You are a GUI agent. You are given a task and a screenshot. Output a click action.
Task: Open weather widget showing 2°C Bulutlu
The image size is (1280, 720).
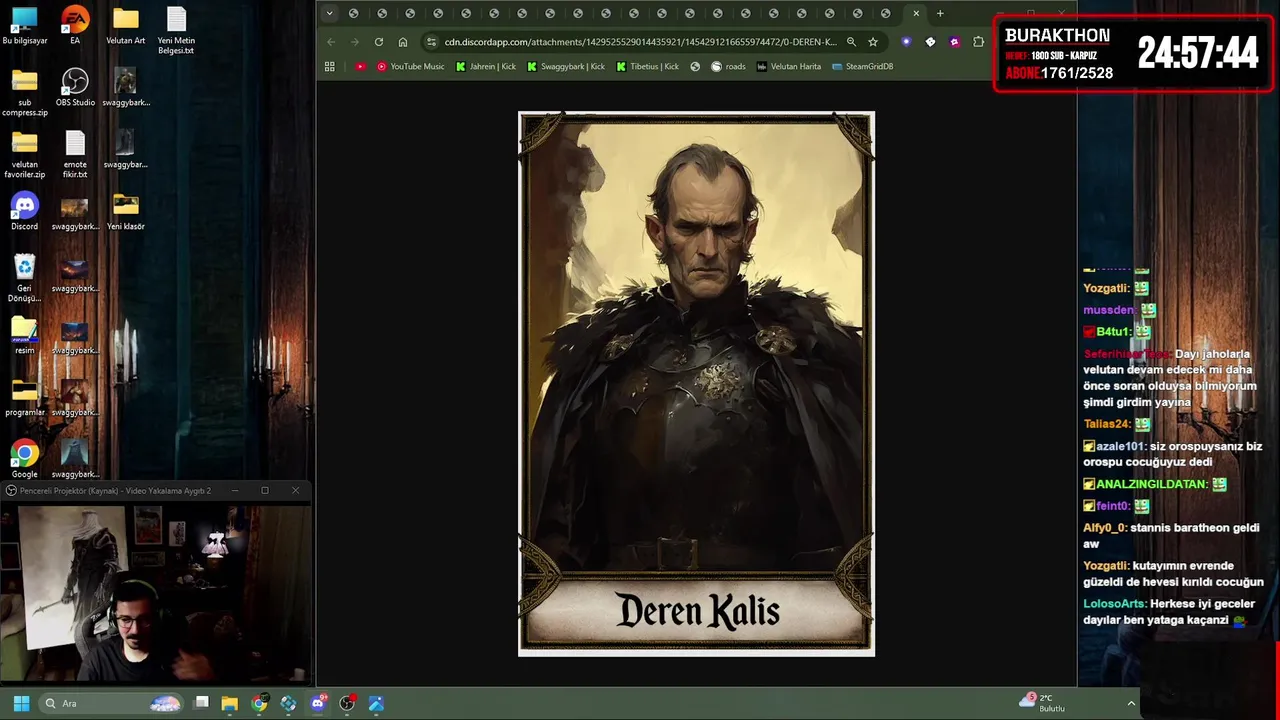tap(1043, 703)
